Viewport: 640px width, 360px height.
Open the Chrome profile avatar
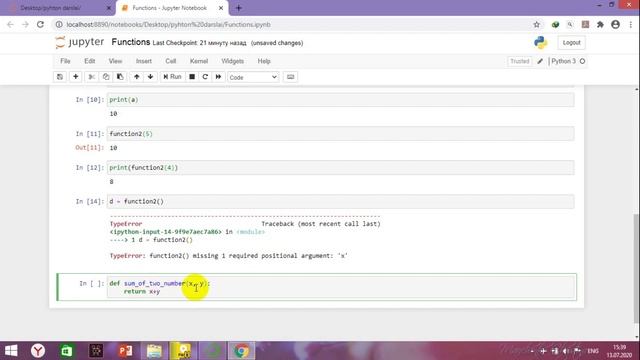click(x=616, y=24)
